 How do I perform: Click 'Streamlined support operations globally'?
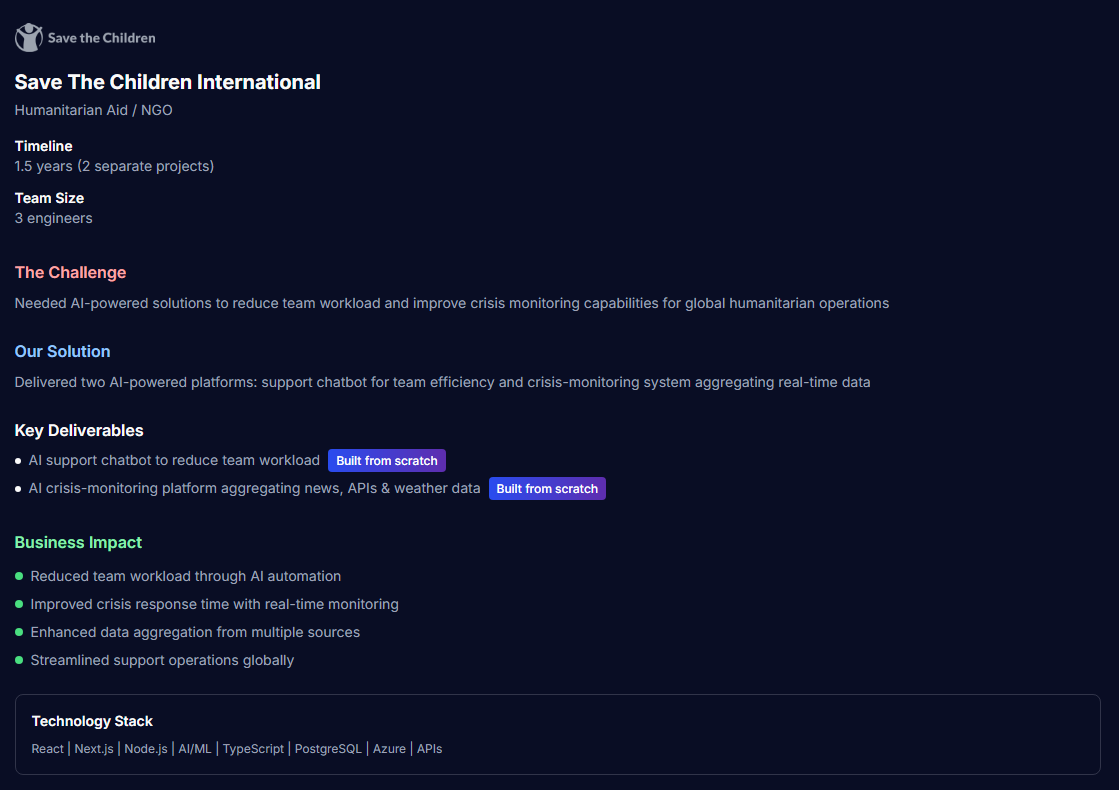pos(162,660)
